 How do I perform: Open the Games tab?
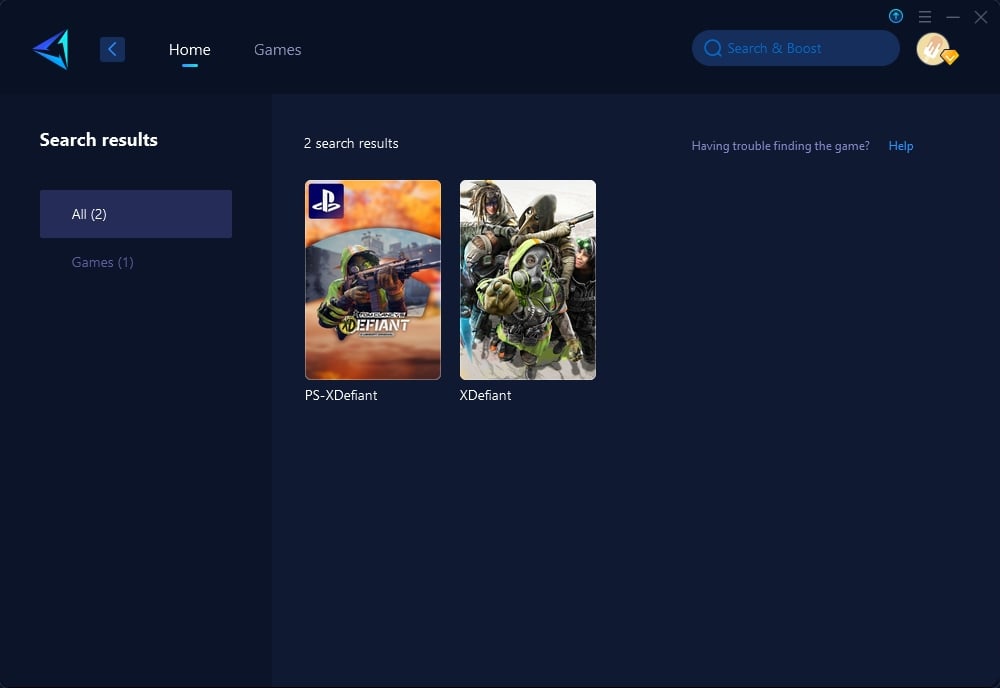pos(277,49)
